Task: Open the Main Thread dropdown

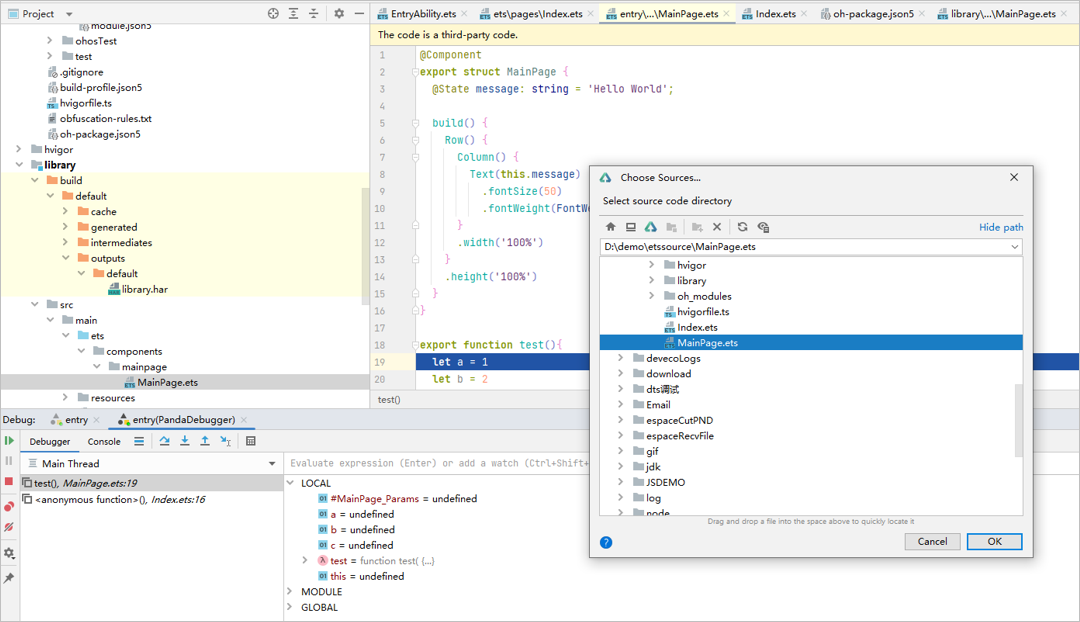Action: tap(271, 464)
